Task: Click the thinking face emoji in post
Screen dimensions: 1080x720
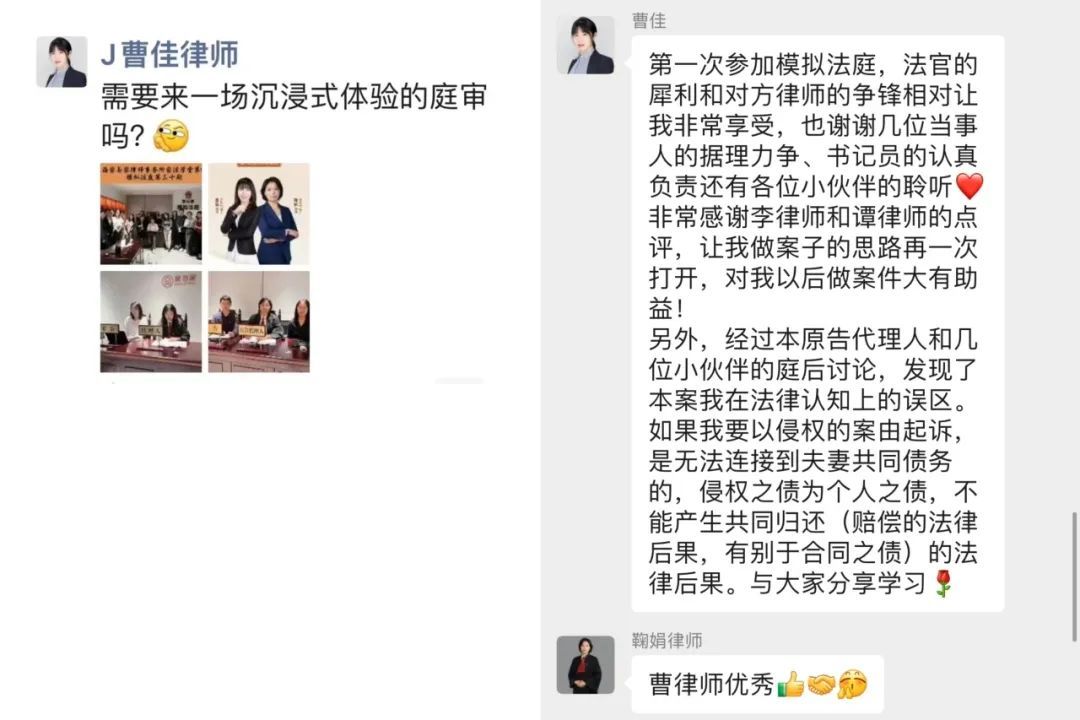Action: click(x=171, y=135)
